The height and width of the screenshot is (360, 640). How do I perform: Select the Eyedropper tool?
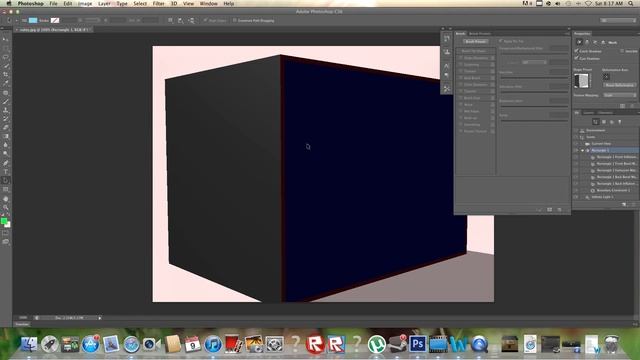6,83
